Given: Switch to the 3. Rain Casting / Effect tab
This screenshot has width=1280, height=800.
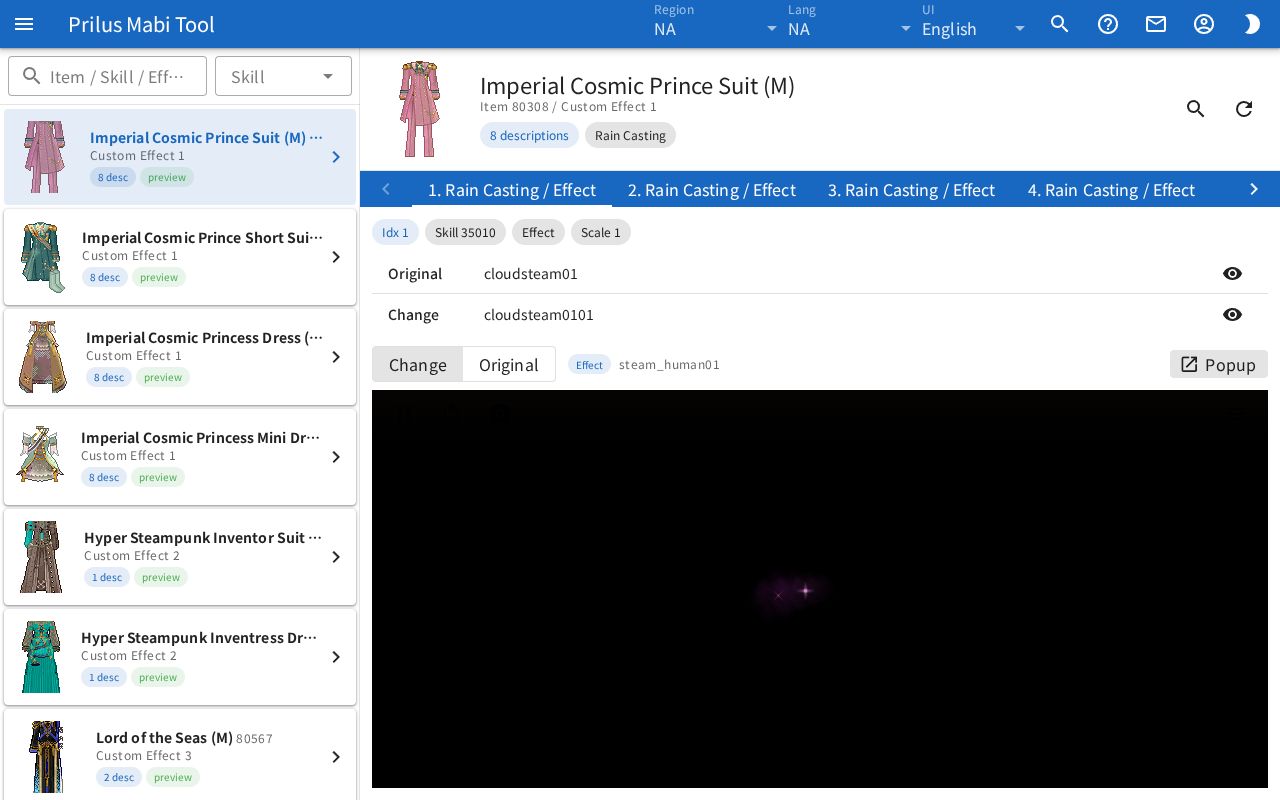Looking at the screenshot, I should [911, 190].
